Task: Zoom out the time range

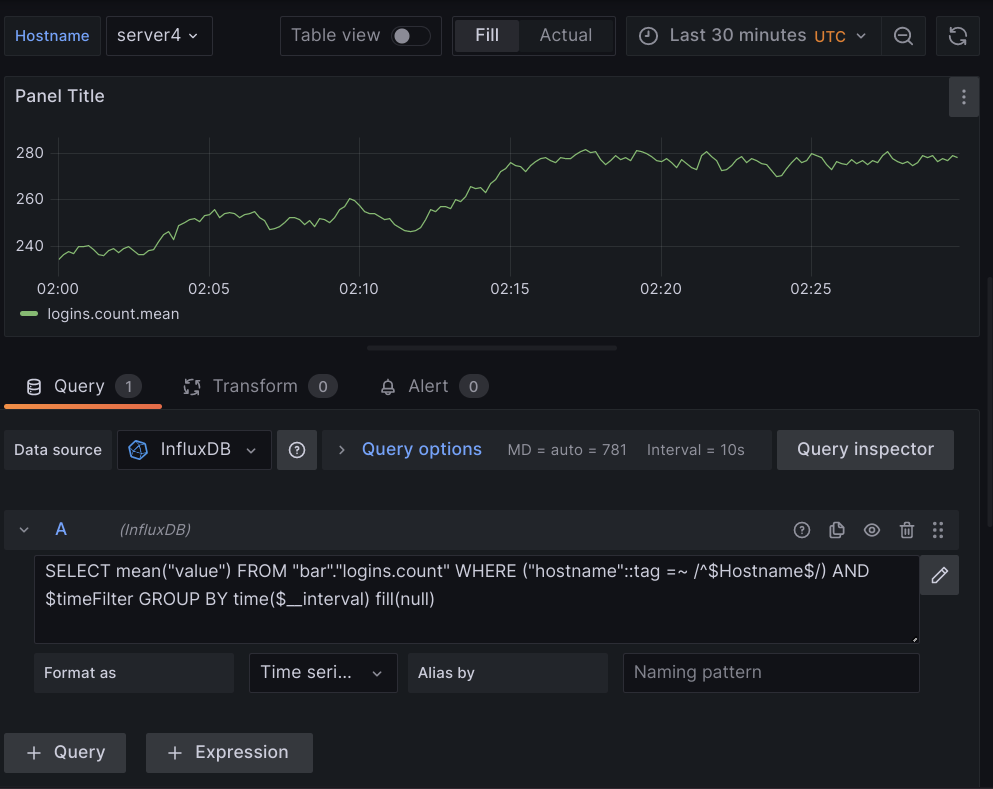Action: point(903,35)
